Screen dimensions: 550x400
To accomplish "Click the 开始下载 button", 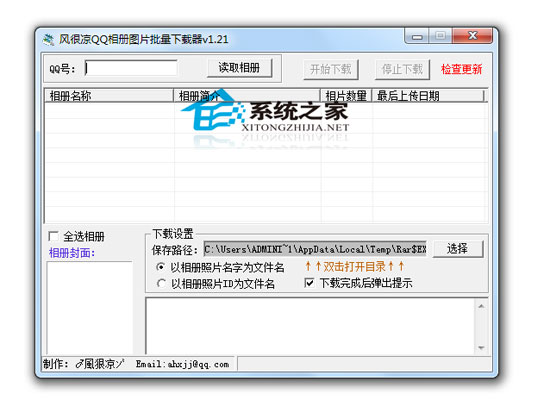I will pyautogui.click(x=330, y=69).
